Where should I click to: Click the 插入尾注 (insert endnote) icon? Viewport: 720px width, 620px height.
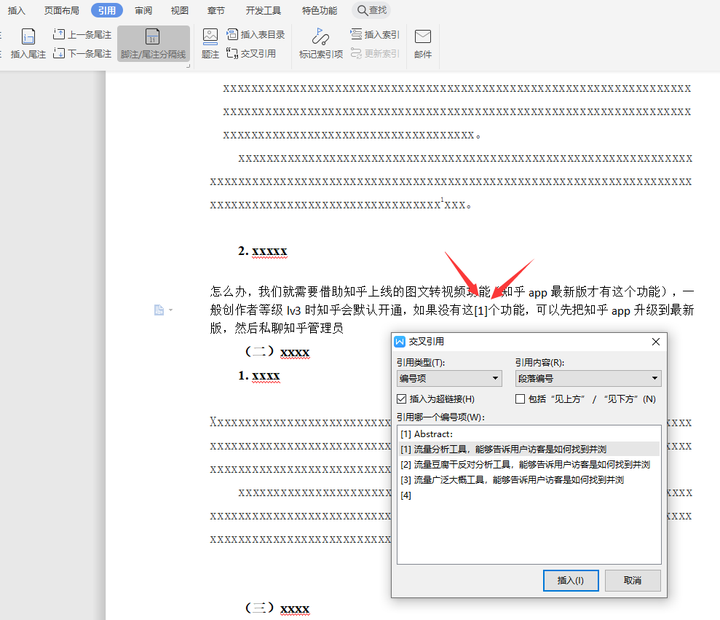coord(28,36)
